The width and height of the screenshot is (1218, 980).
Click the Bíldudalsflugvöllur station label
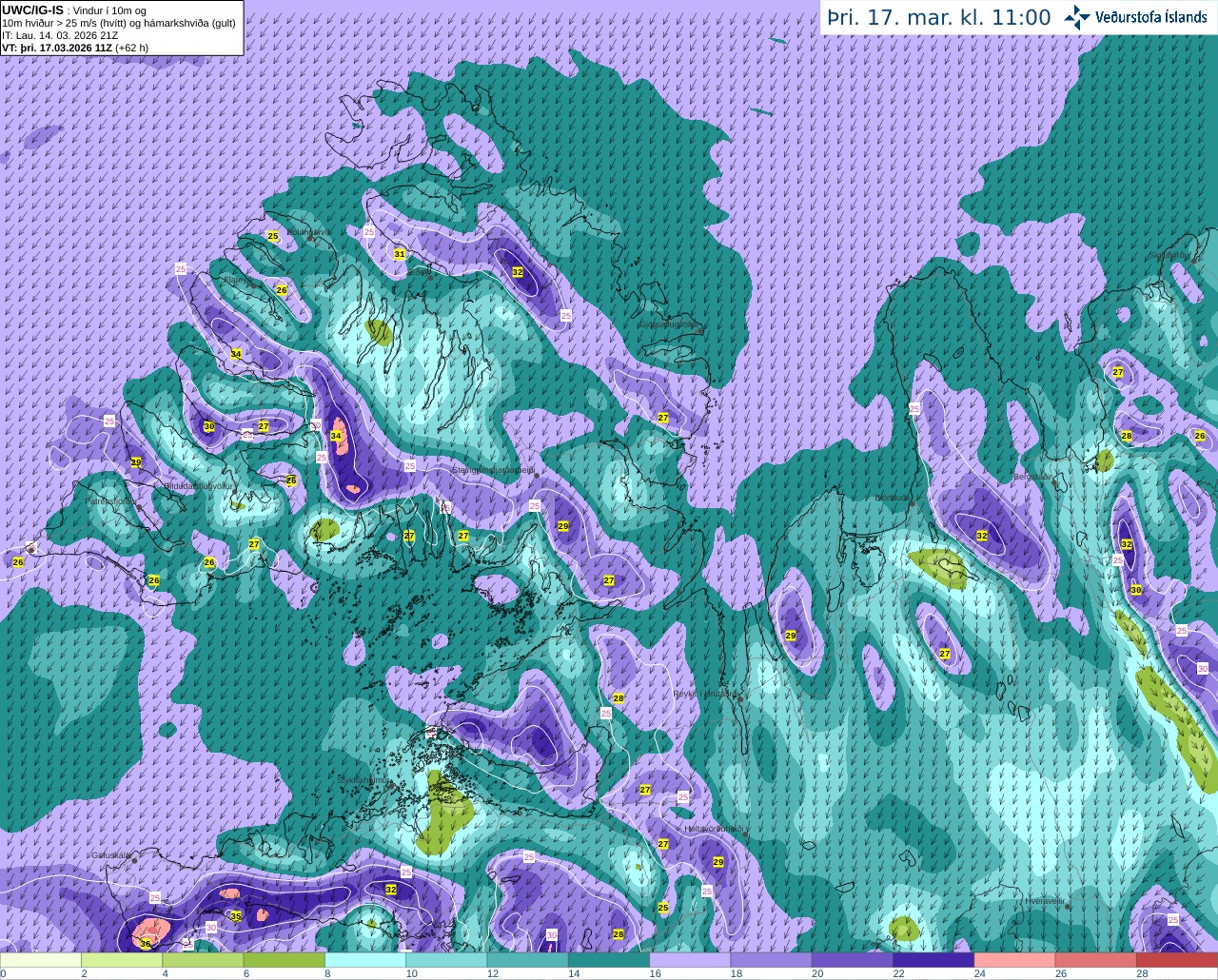coord(199,485)
